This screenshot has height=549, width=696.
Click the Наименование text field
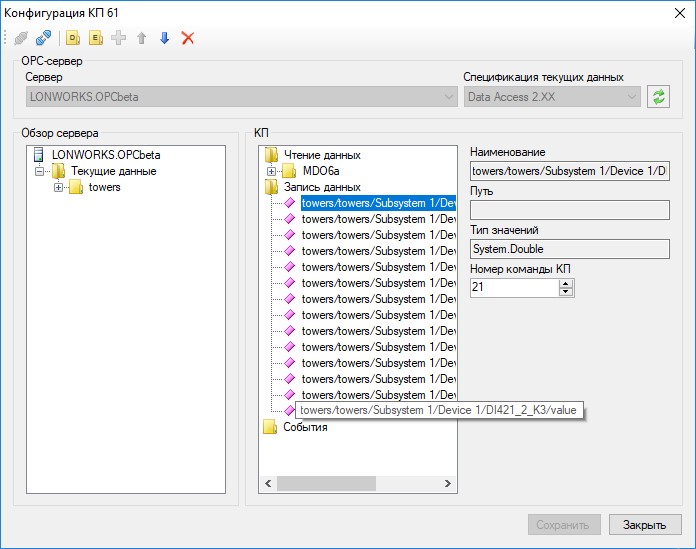coord(570,171)
